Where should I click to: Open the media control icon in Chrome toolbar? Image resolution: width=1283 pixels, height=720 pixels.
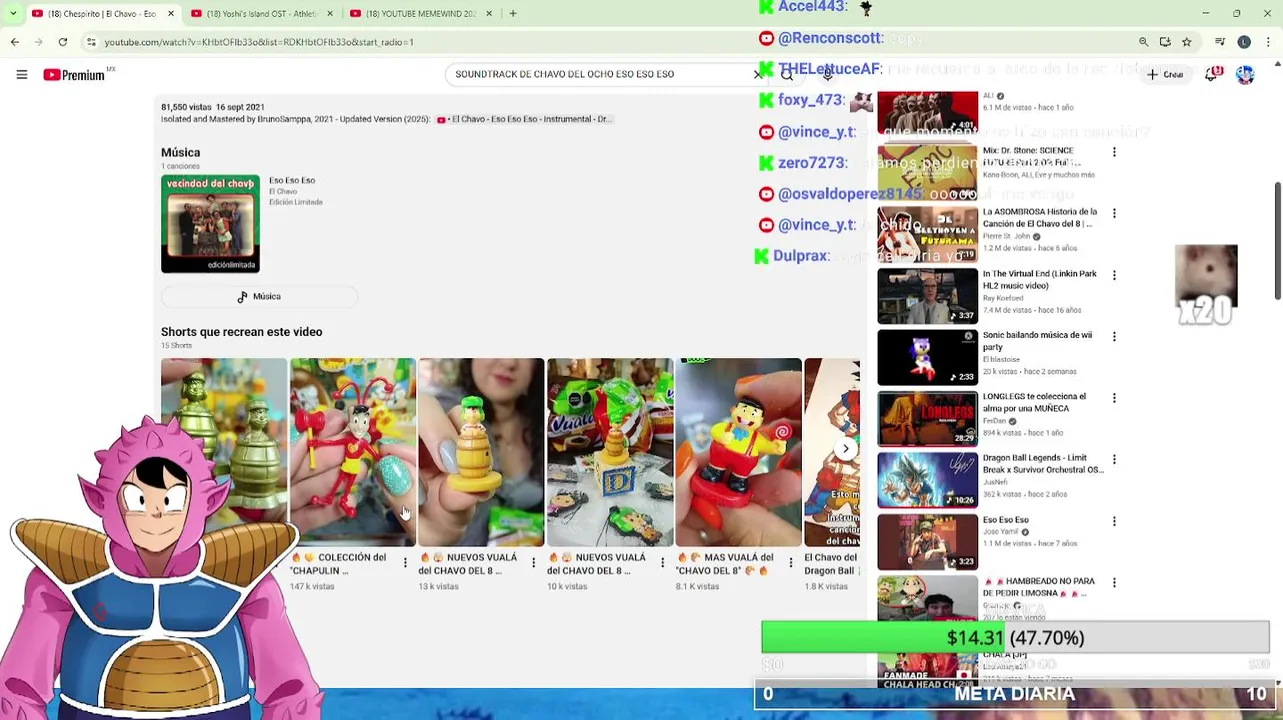[1220, 42]
